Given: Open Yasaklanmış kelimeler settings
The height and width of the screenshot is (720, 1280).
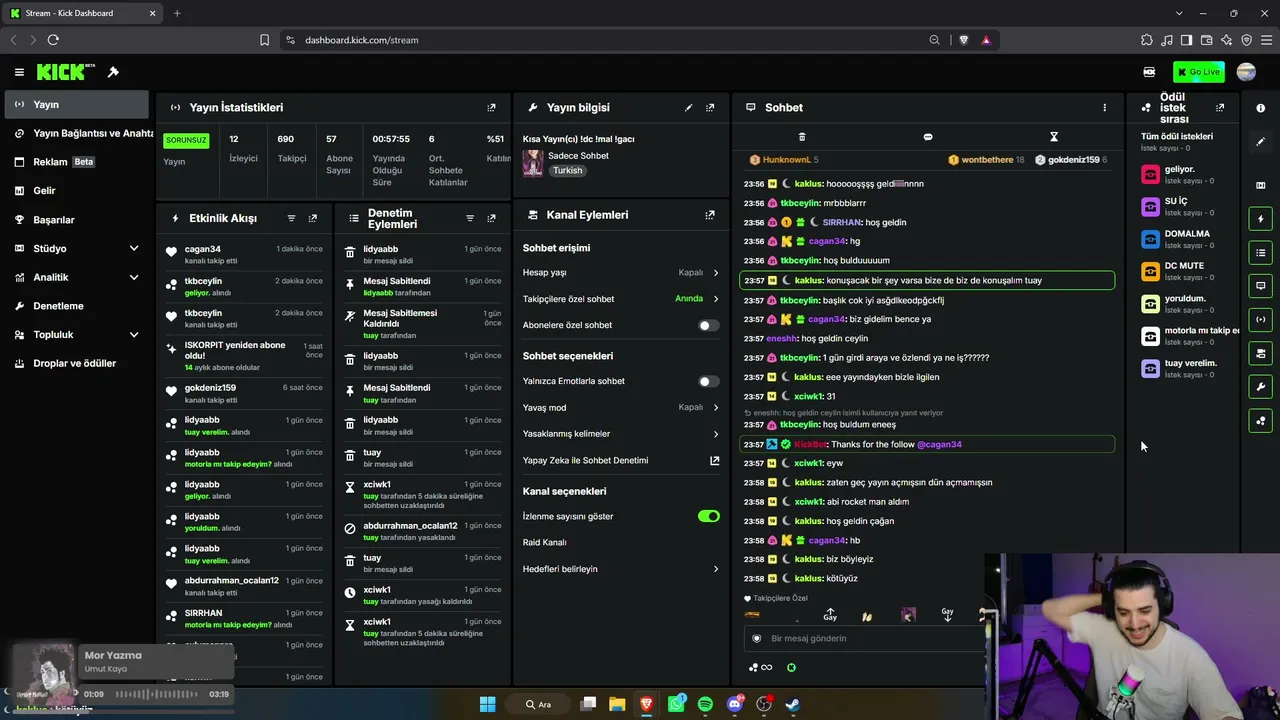Looking at the screenshot, I should [621, 434].
